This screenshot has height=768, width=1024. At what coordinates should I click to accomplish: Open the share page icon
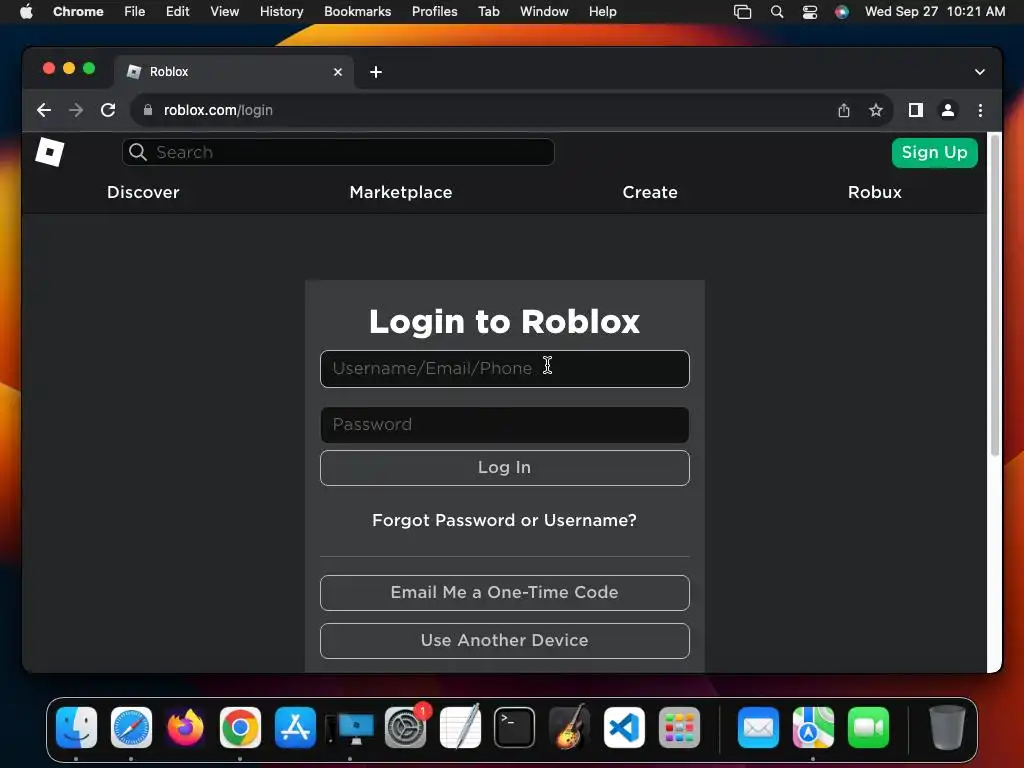point(844,110)
